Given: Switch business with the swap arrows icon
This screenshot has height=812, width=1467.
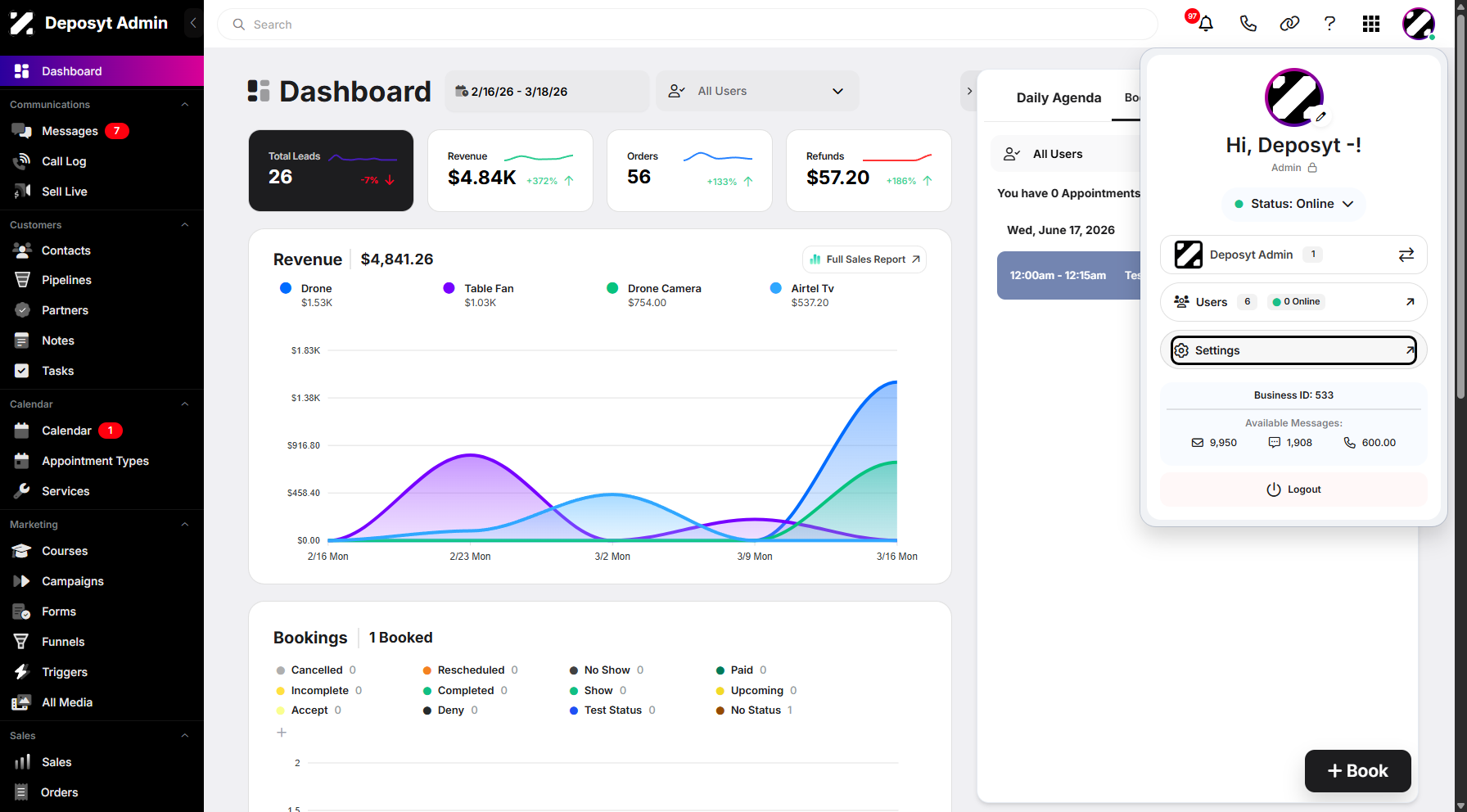Looking at the screenshot, I should 1406,255.
